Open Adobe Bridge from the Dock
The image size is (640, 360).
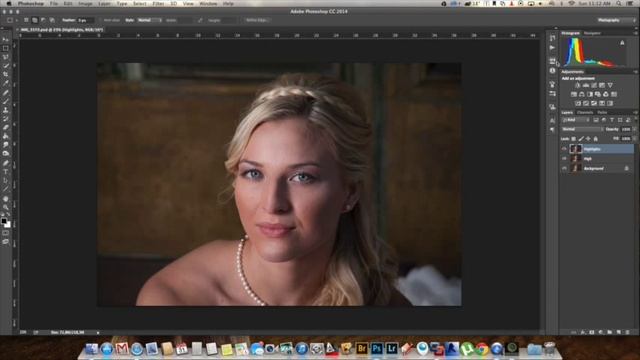[x=362, y=349]
